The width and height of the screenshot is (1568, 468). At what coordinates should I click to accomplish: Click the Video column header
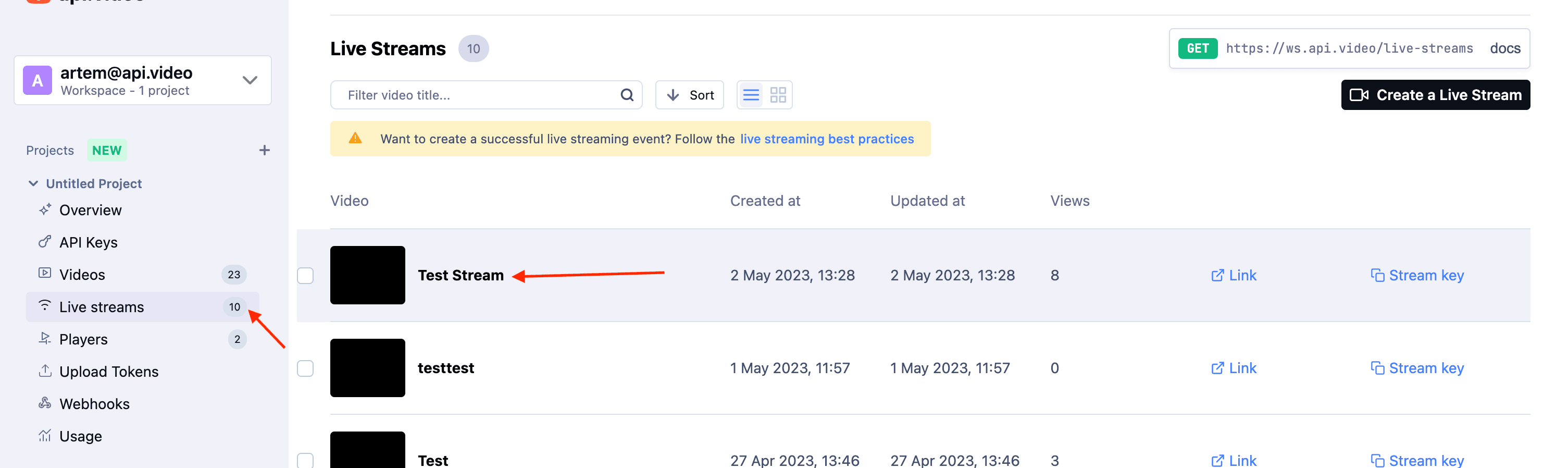click(350, 200)
